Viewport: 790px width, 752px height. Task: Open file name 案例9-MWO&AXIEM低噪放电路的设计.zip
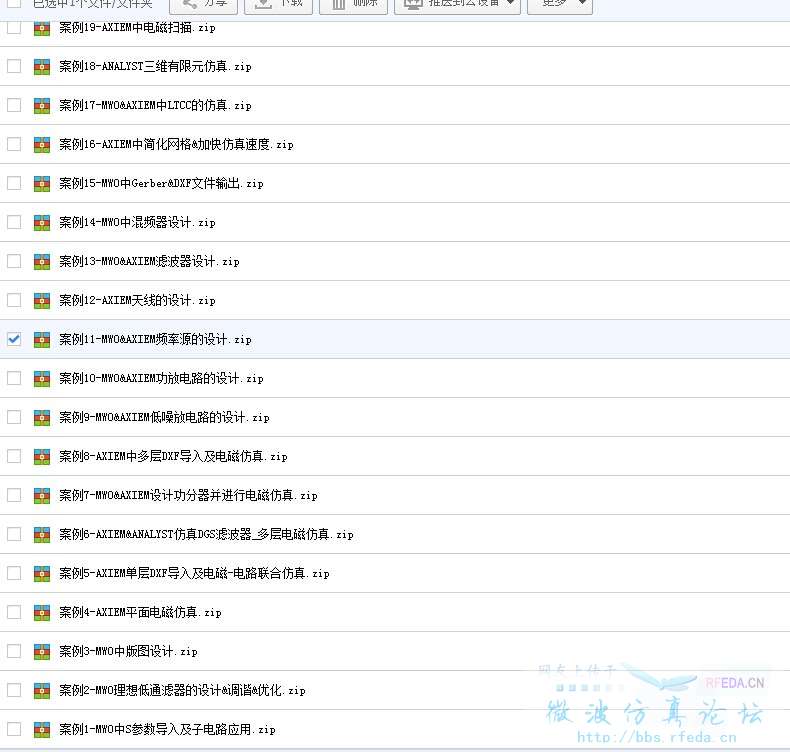[164, 417]
